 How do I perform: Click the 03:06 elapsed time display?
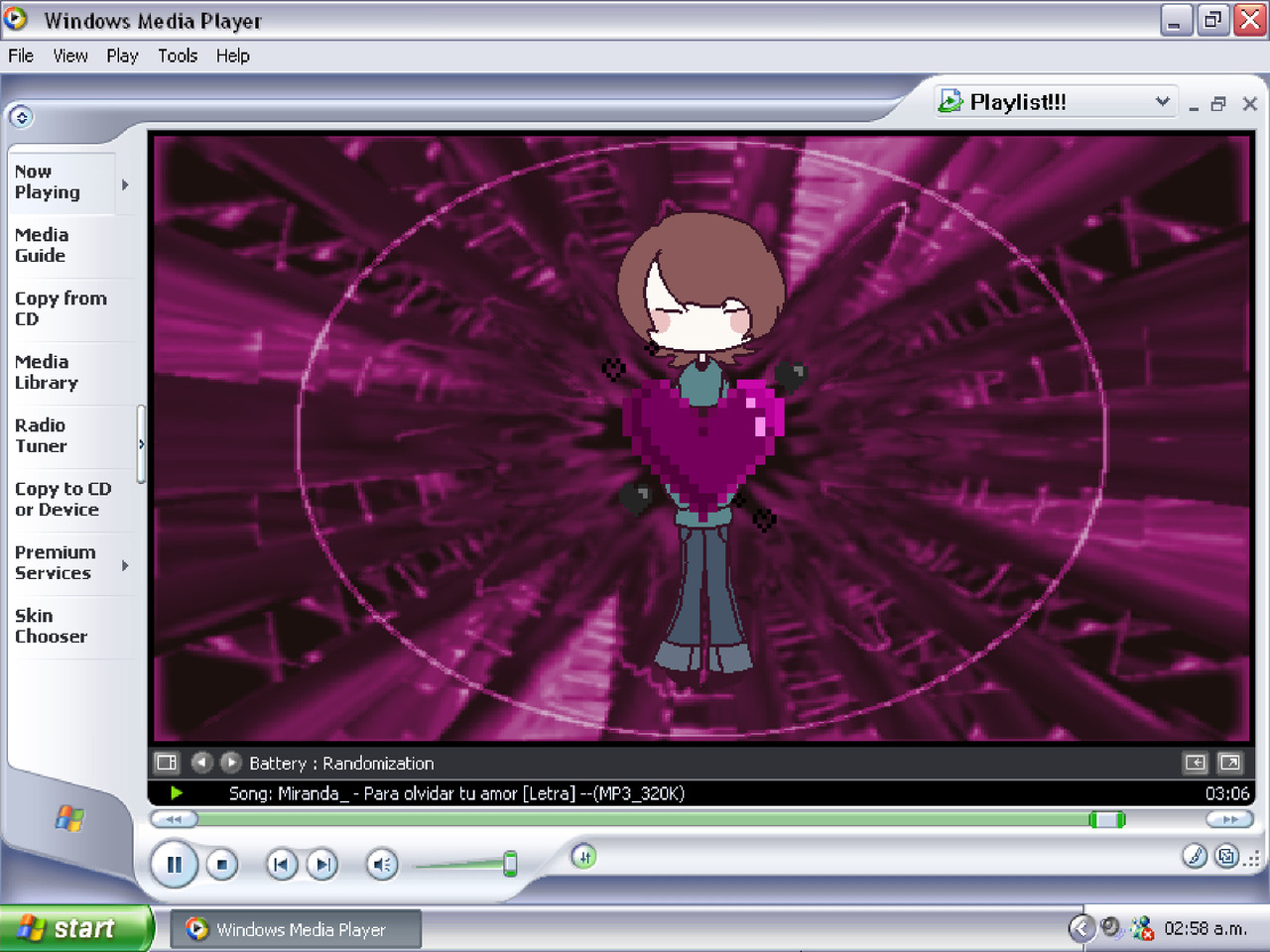point(1227,793)
